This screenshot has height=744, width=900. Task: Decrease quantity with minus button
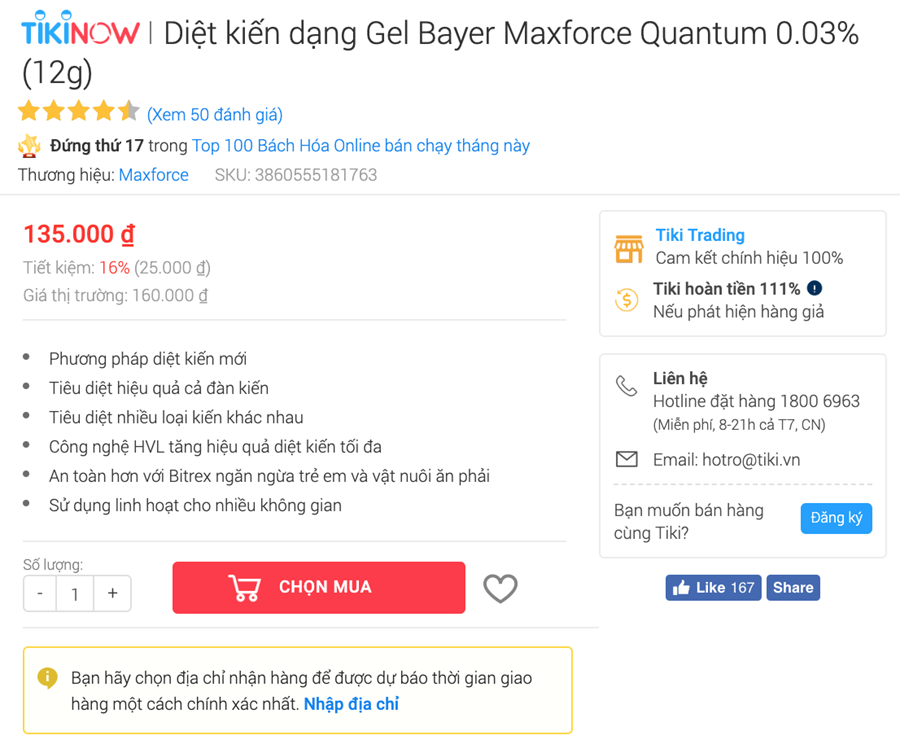[40, 593]
